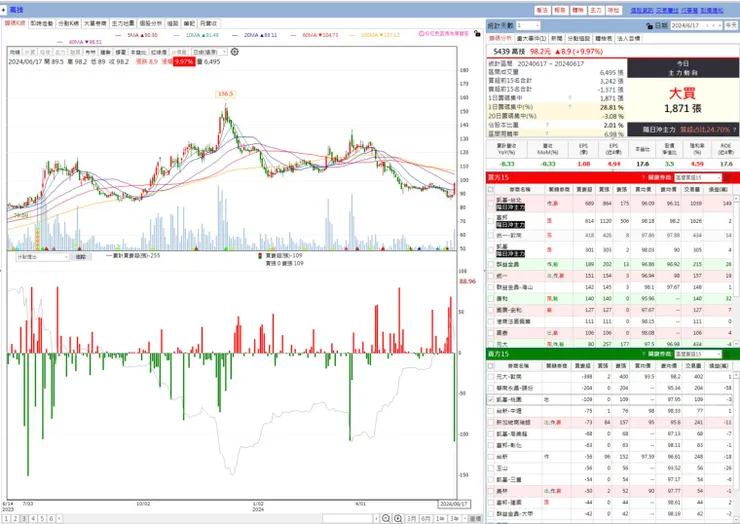This screenshot has height=524, width=740.
Task: Click the pink info hint icon above chart
Action: (x=421, y=34)
